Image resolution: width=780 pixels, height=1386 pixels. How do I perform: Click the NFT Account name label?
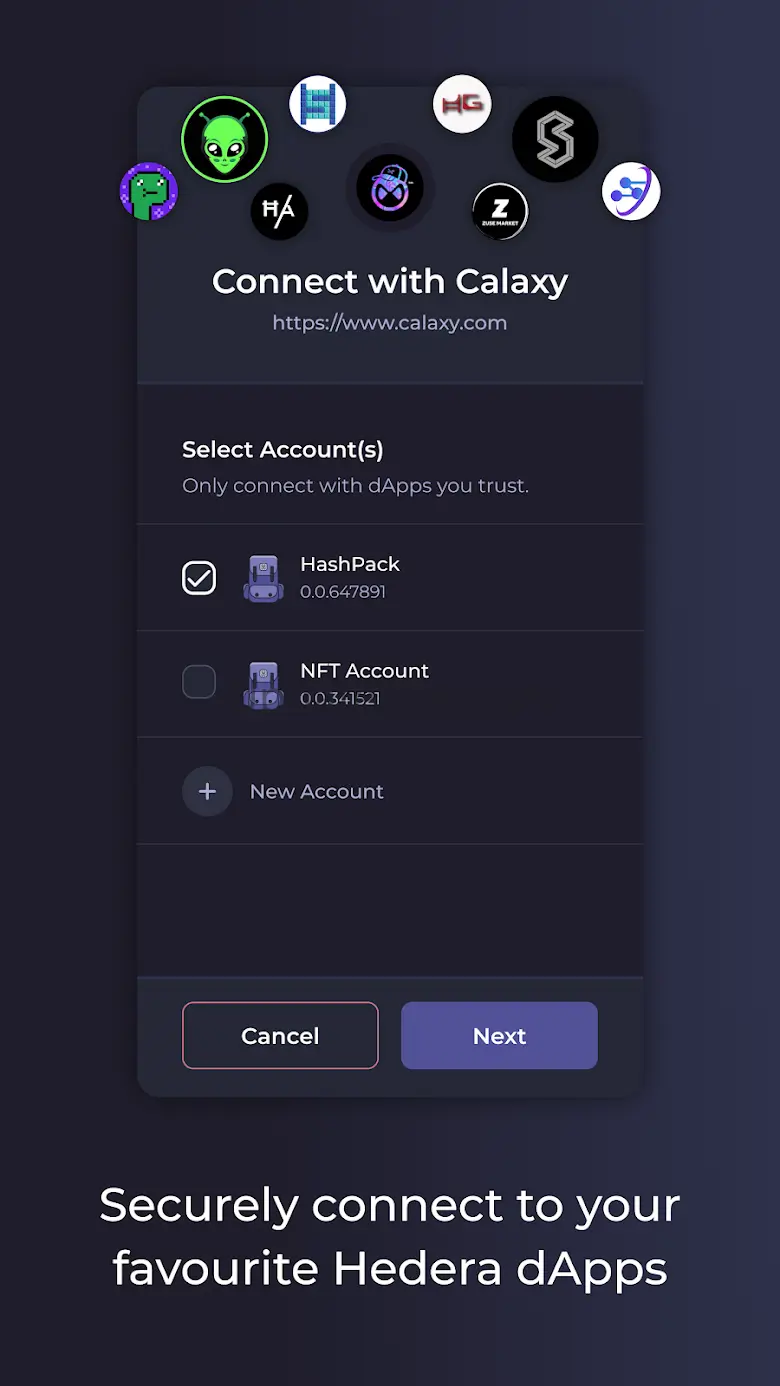(364, 671)
